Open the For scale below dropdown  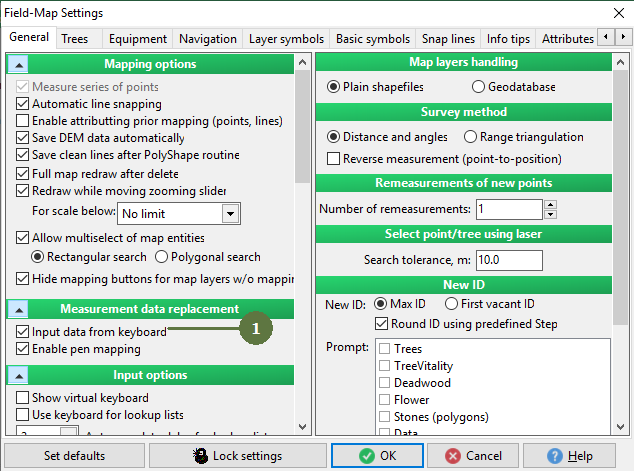click(x=230, y=213)
